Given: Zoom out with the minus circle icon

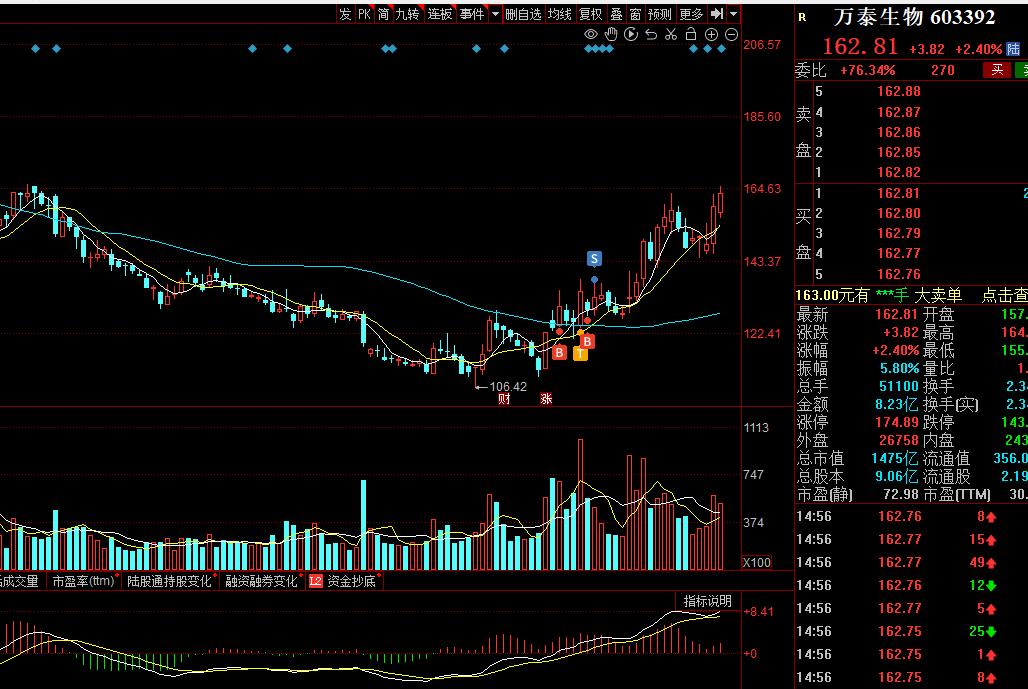Looking at the screenshot, I should 732,34.
